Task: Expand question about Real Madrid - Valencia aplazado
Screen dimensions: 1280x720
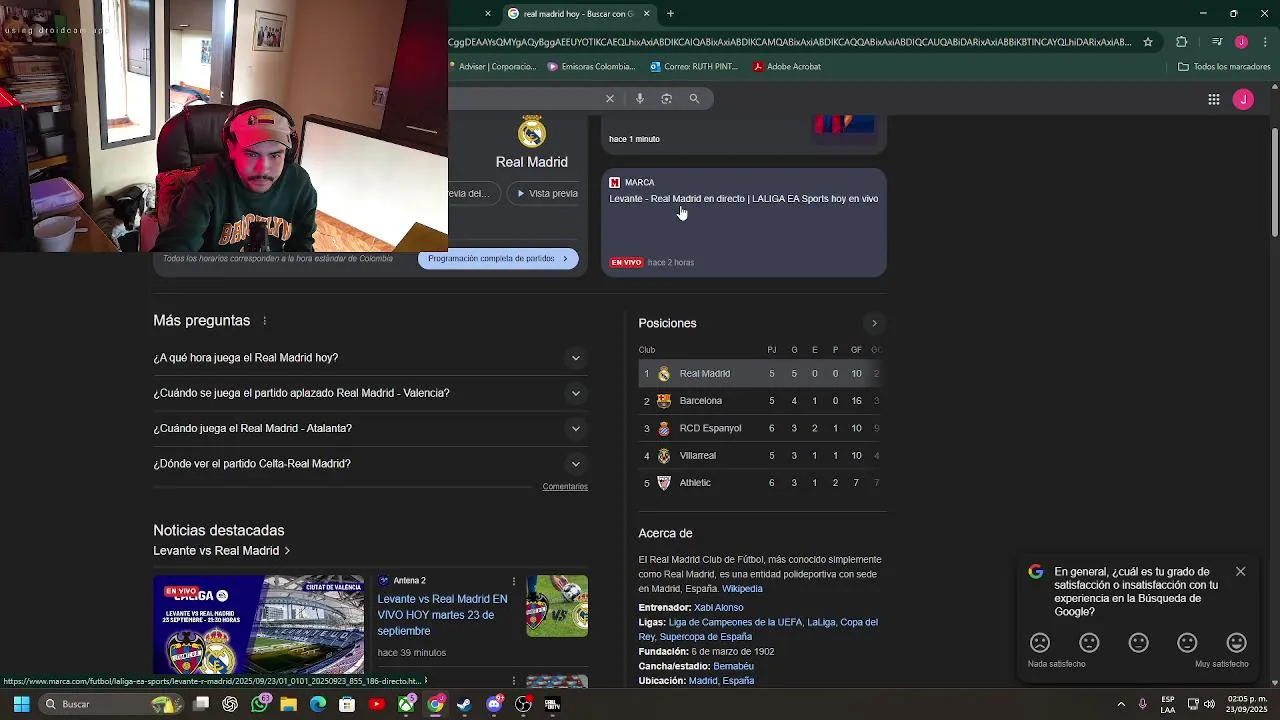Action: pos(370,393)
